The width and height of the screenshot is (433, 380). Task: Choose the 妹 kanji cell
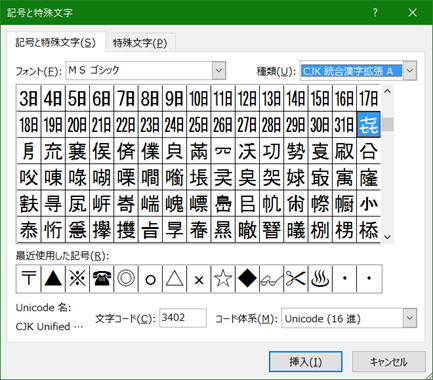[x=296, y=177]
